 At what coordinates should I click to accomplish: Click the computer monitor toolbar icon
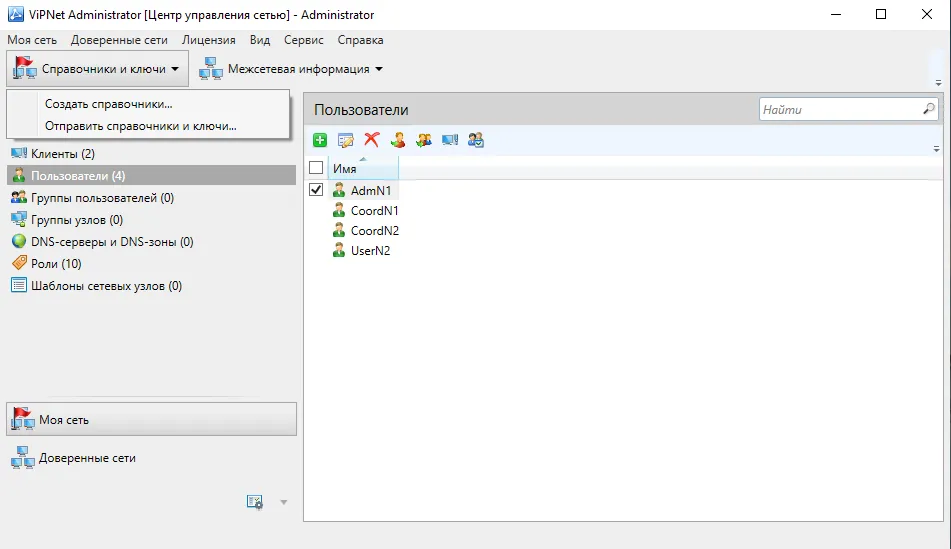(x=450, y=140)
